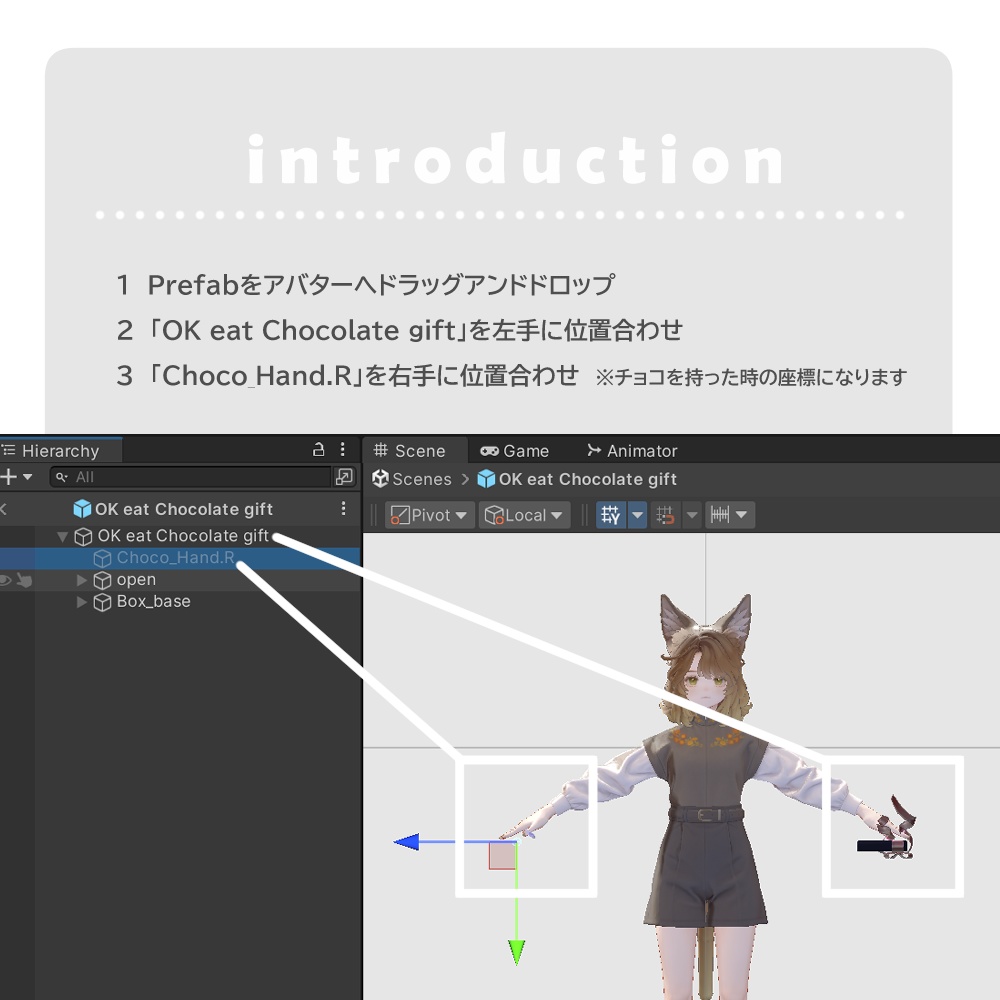Switch to the Animator tab
This screenshot has height=1000, width=1000.
pos(631,451)
